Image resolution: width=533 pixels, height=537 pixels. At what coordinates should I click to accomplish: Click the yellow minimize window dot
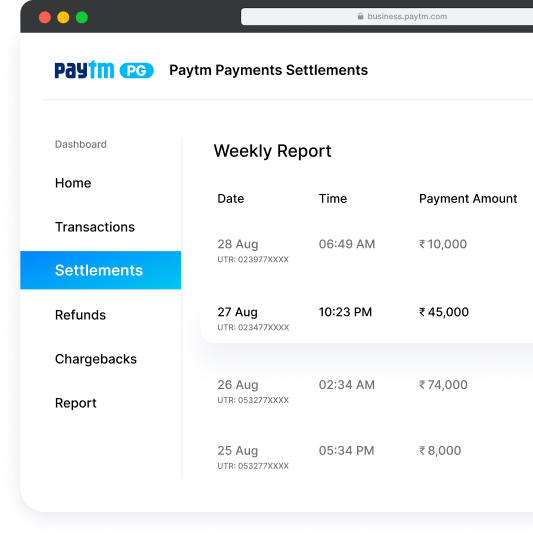point(63,17)
